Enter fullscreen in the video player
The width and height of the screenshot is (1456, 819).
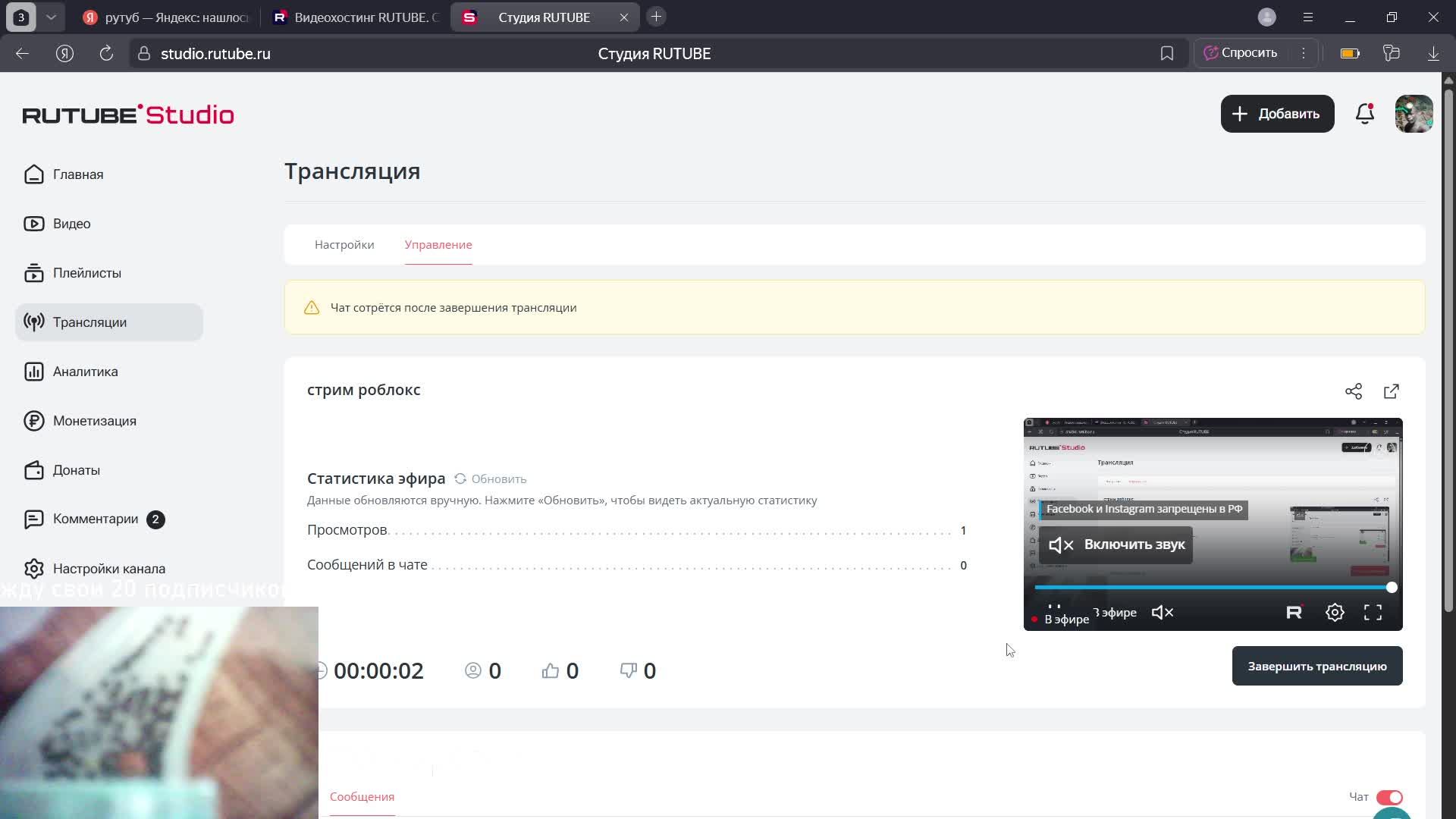pyautogui.click(x=1373, y=613)
